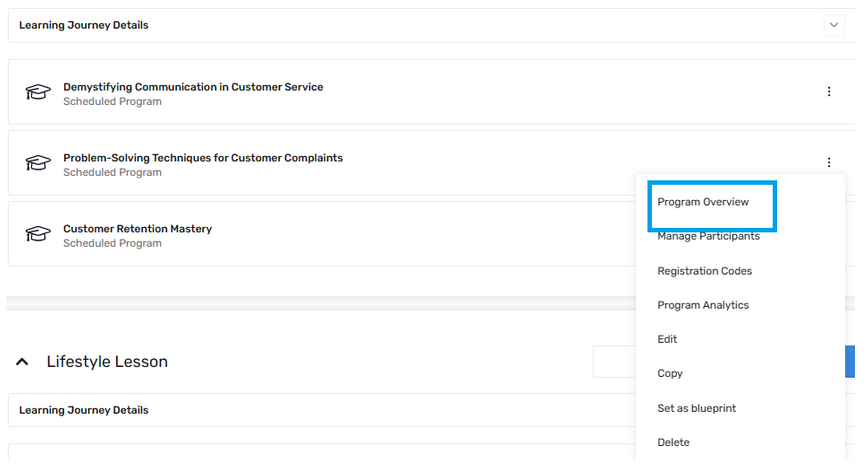Image resolution: width=865 pixels, height=474 pixels.
Task: Open Demystifying Communication in Customer Service program
Action: (193, 87)
